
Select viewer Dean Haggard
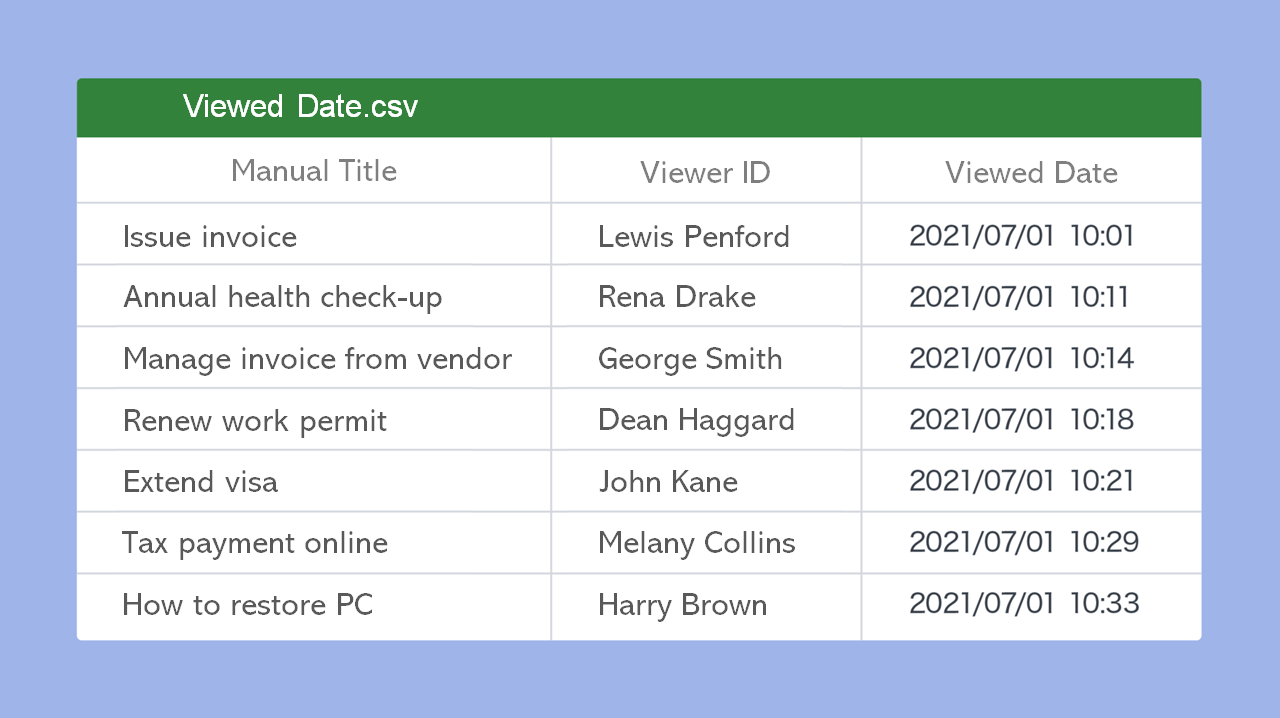coord(696,420)
